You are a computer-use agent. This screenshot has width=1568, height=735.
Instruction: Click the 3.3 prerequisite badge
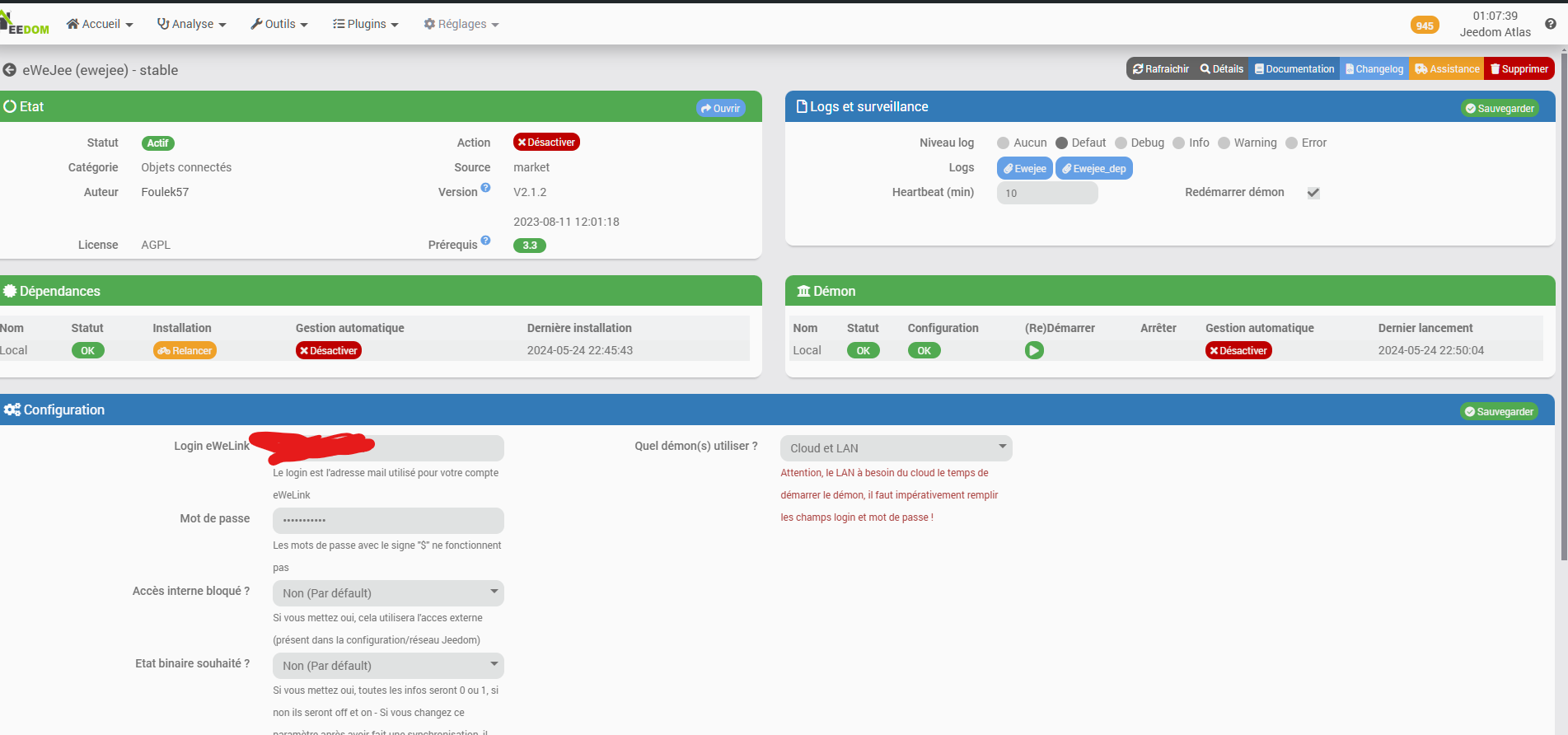529,245
